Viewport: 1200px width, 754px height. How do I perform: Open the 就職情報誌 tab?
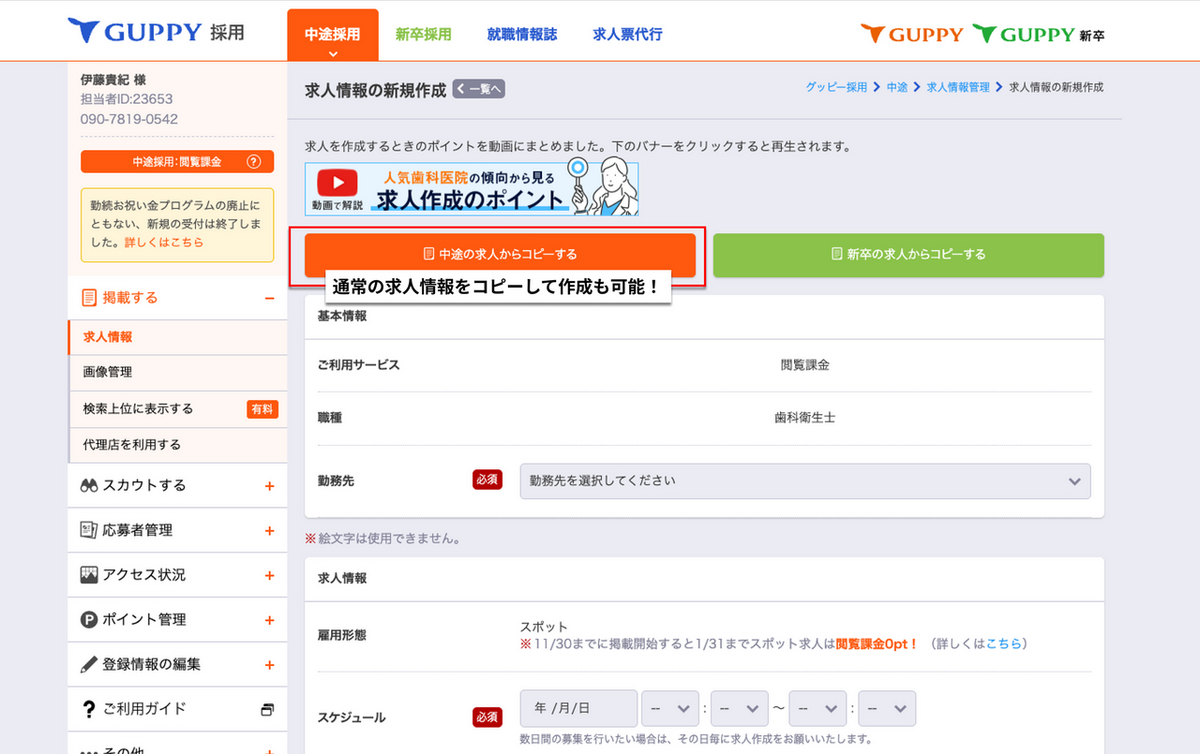coord(522,34)
